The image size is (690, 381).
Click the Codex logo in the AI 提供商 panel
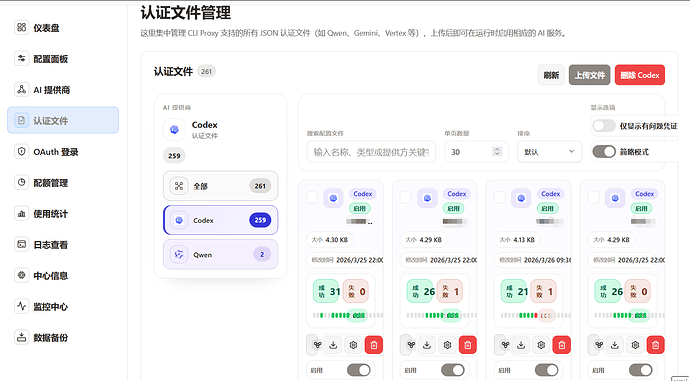(174, 129)
